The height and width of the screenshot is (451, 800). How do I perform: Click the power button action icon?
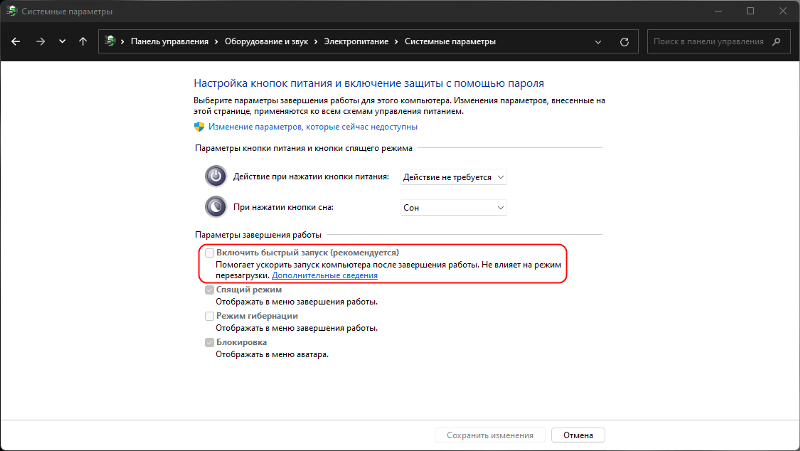[x=216, y=177]
